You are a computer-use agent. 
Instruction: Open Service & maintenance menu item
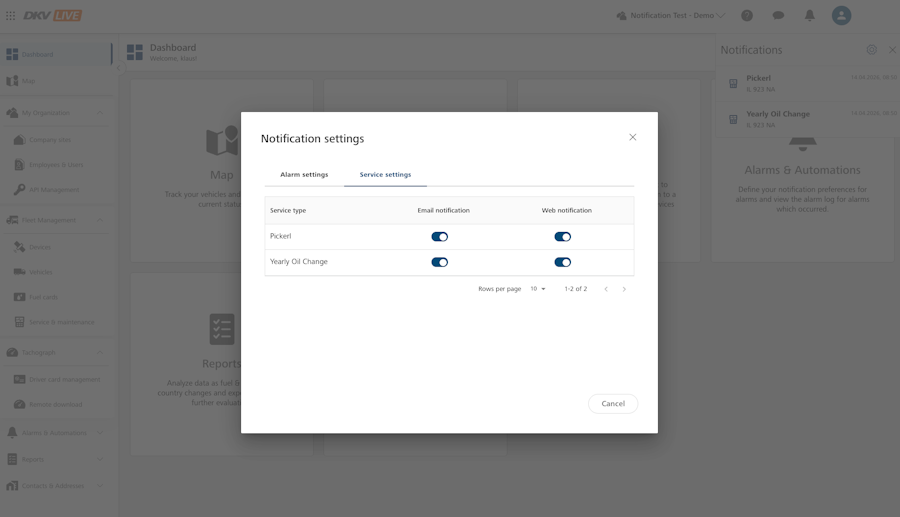click(56, 322)
